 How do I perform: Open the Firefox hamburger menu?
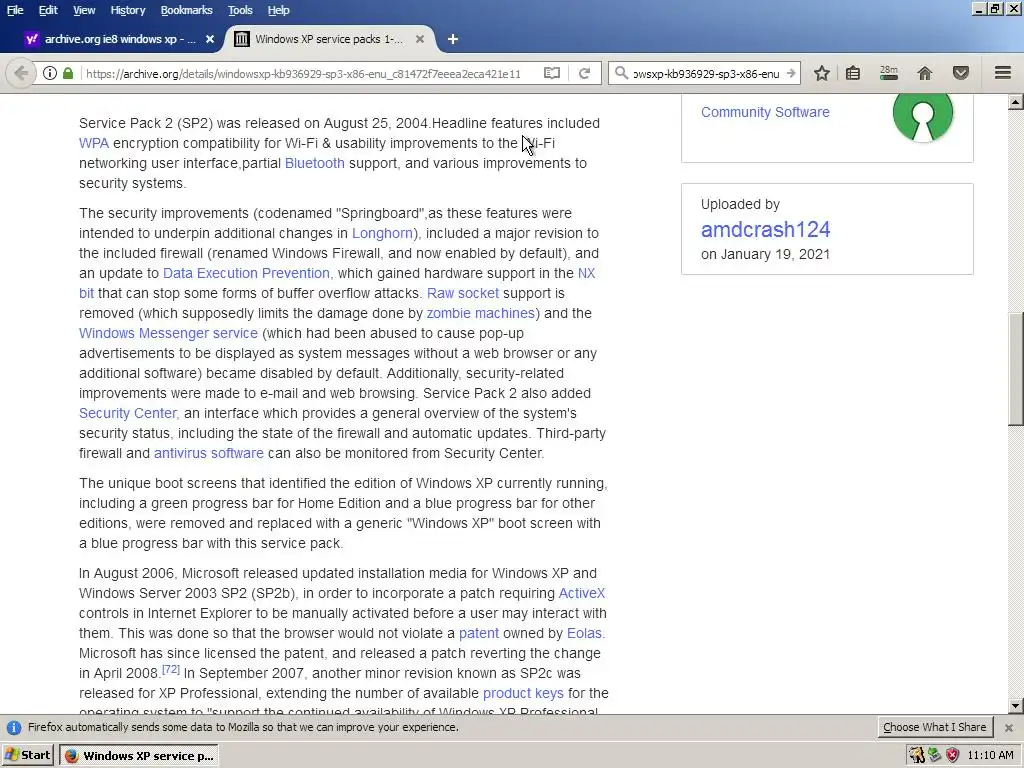(x=1003, y=72)
